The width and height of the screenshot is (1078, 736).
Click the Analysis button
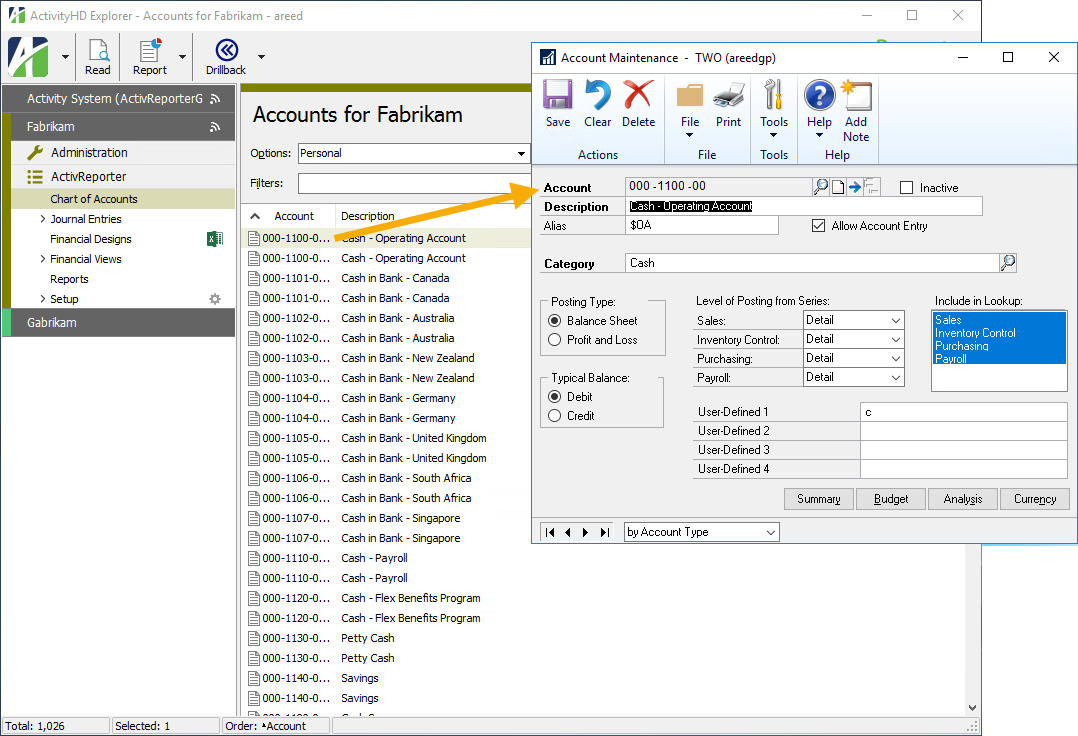(963, 499)
